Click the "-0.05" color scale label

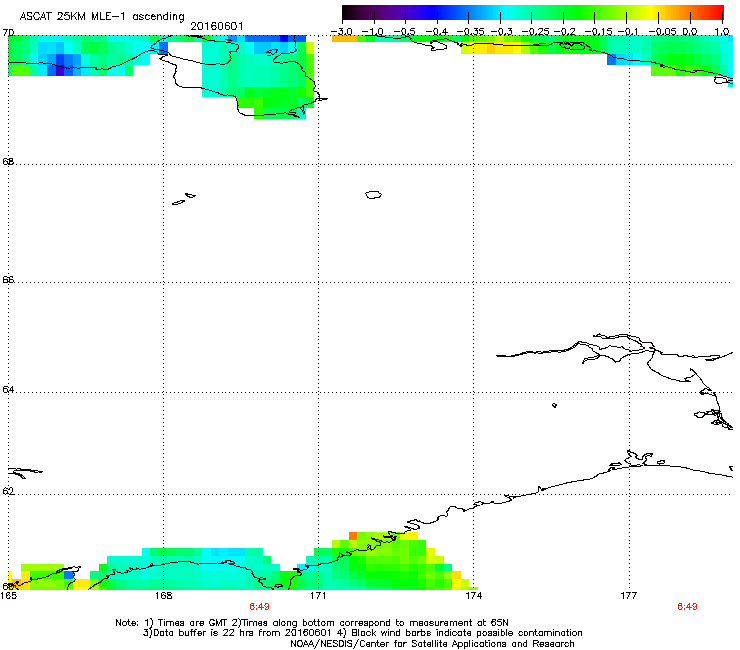pos(663,32)
